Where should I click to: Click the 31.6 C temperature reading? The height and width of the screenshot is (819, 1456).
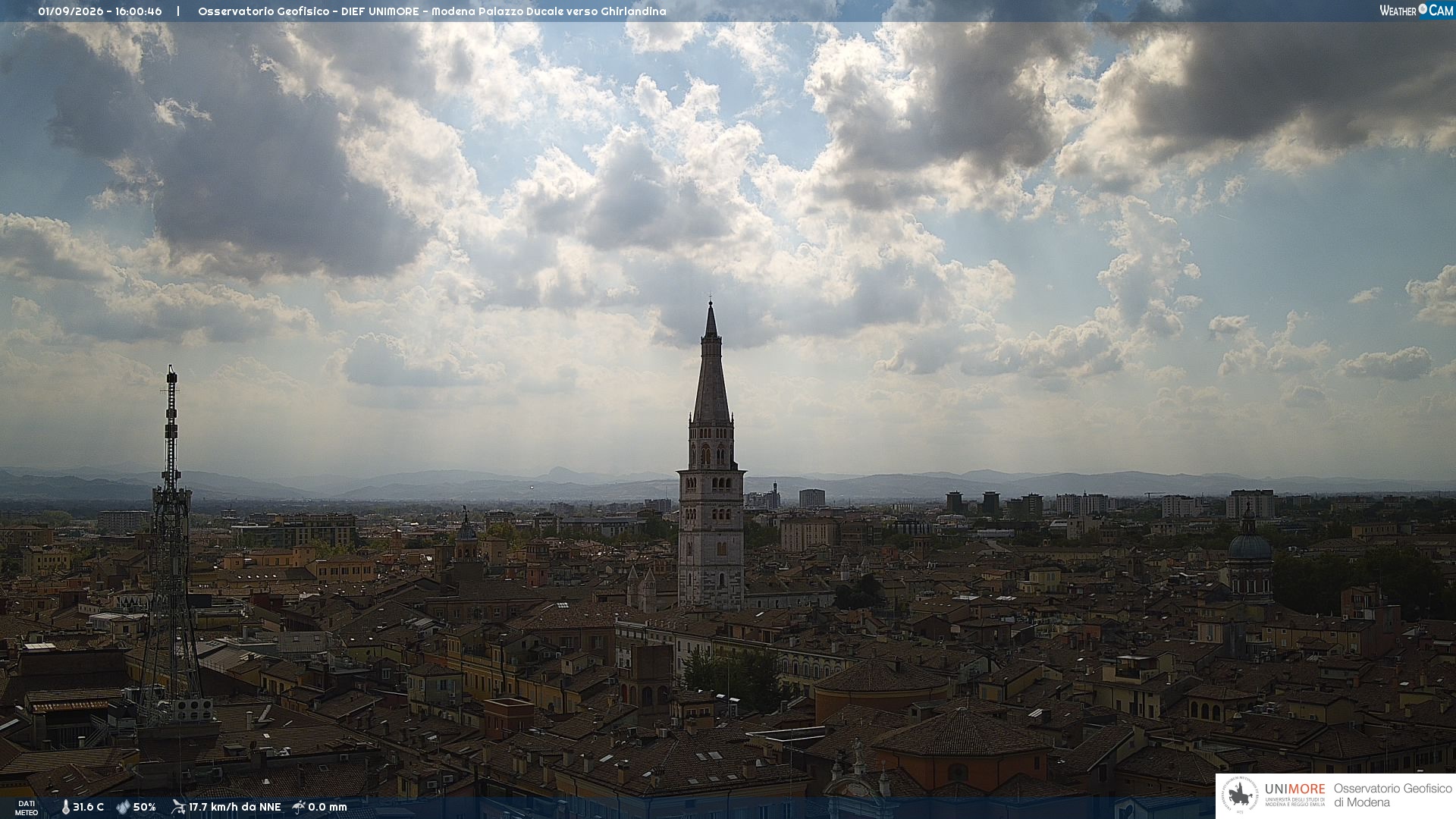click(88, 807)
